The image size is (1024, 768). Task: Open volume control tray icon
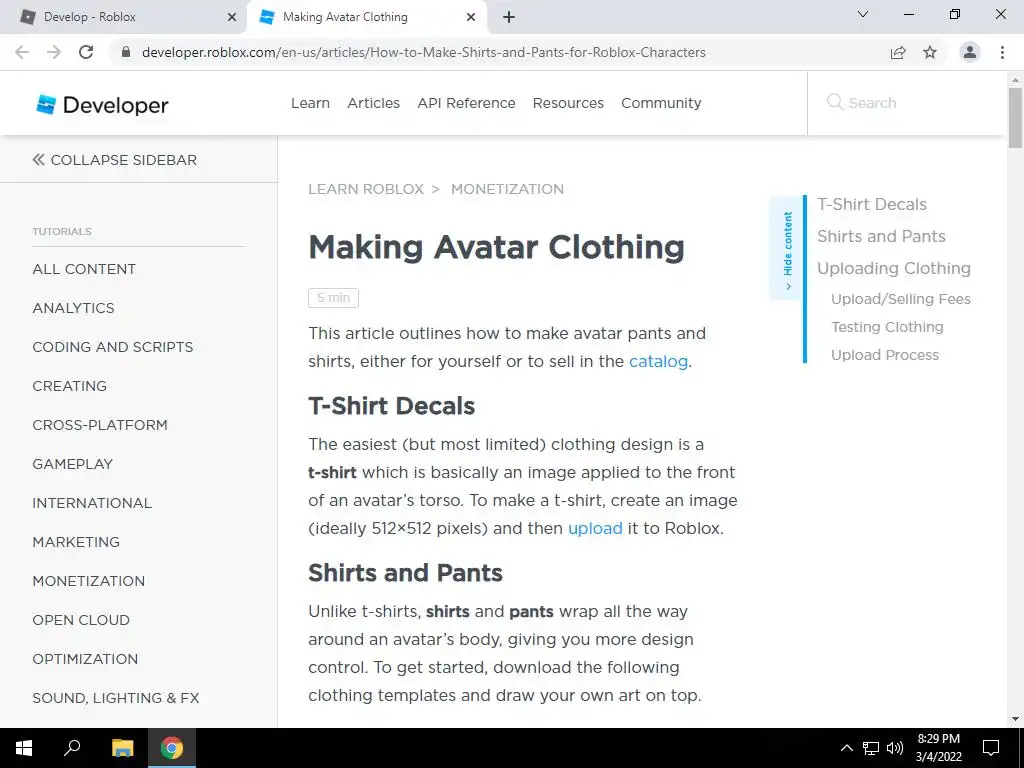click(895, 748)
